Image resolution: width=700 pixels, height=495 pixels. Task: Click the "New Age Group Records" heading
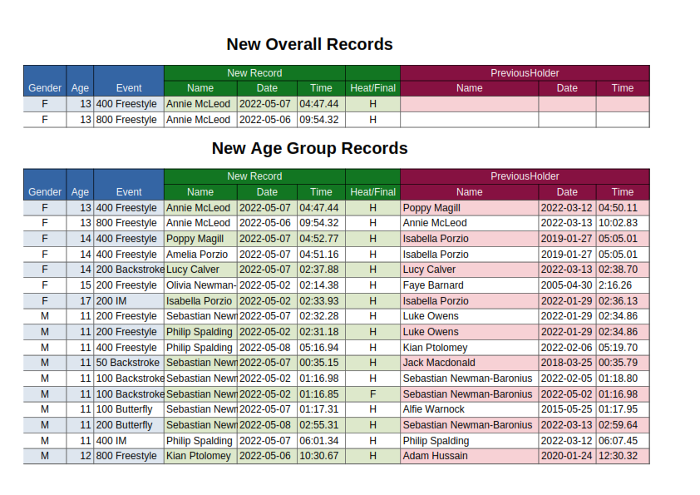pos(309,148)
